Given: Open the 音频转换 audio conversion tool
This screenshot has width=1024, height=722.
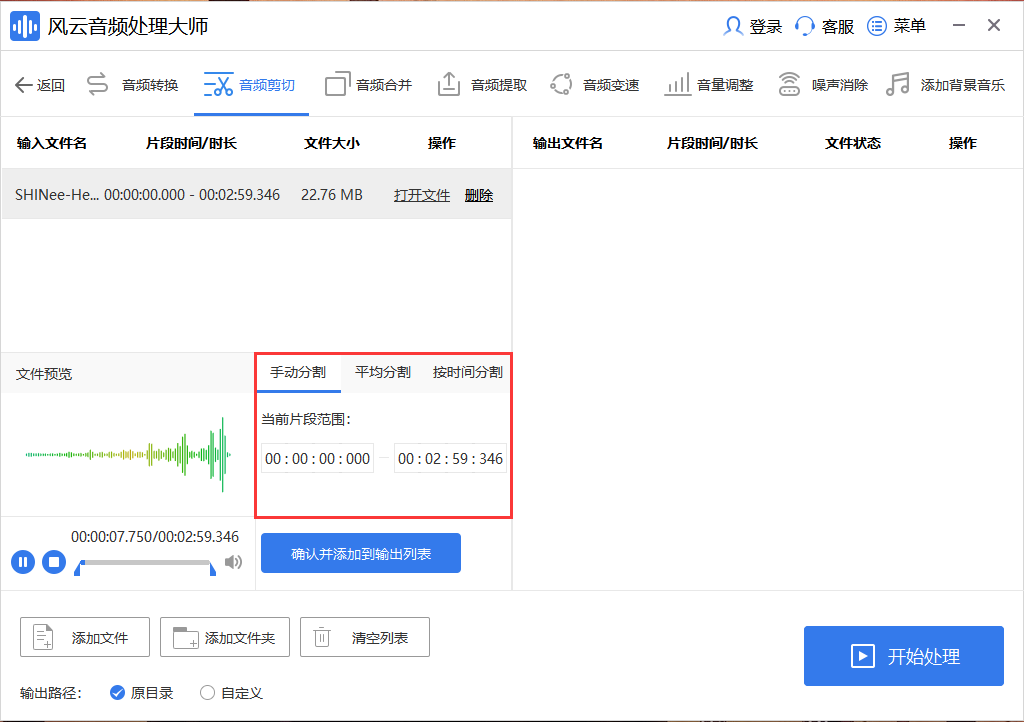Looking at the screenshot, I should 133,85.
